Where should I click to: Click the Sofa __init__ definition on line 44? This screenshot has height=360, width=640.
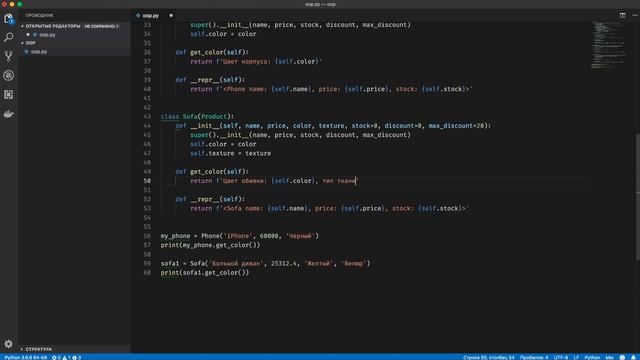[333, 126]
